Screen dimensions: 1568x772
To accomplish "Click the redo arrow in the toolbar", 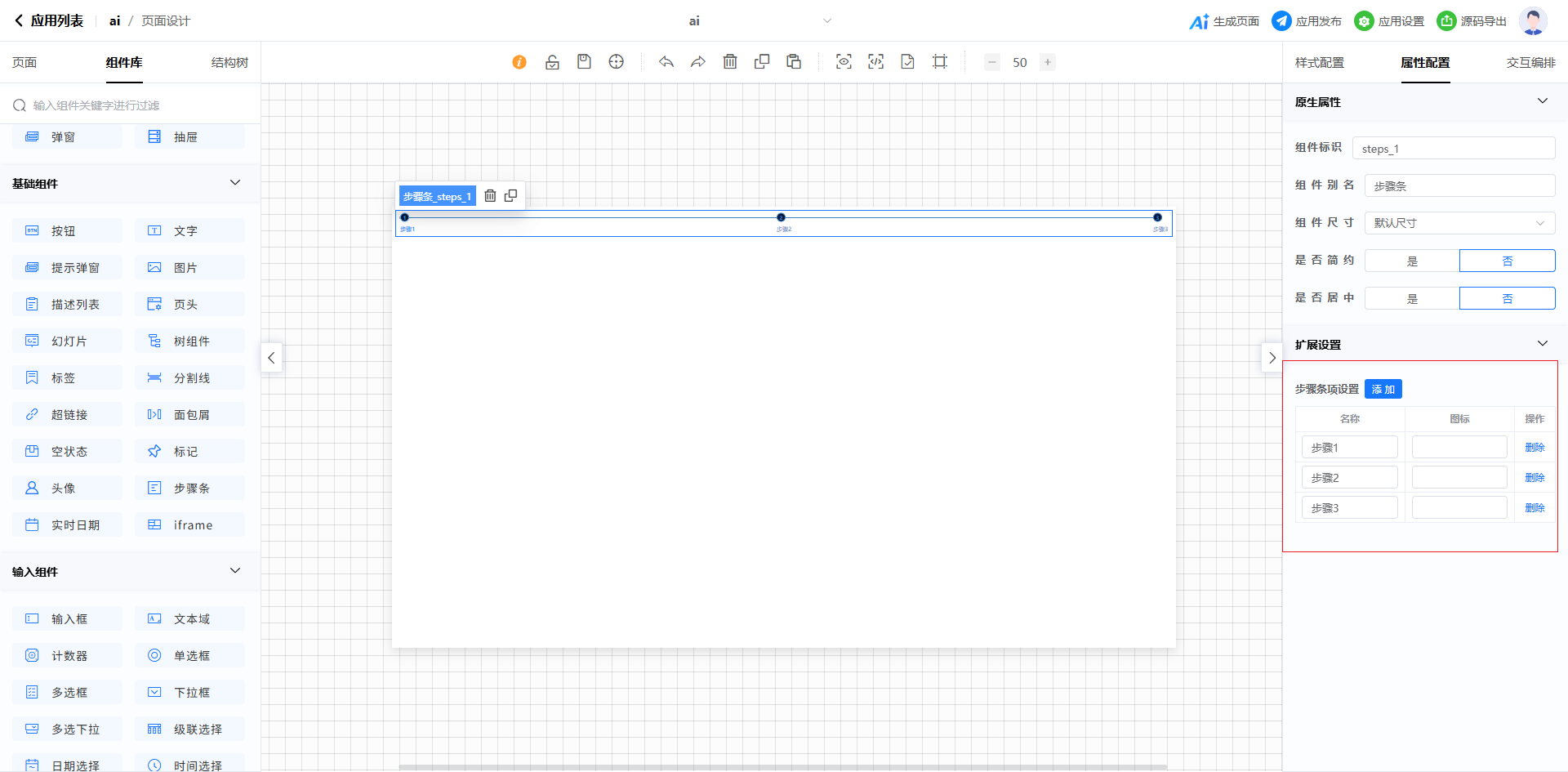I will pyautogui.click(x=698, y=62).
